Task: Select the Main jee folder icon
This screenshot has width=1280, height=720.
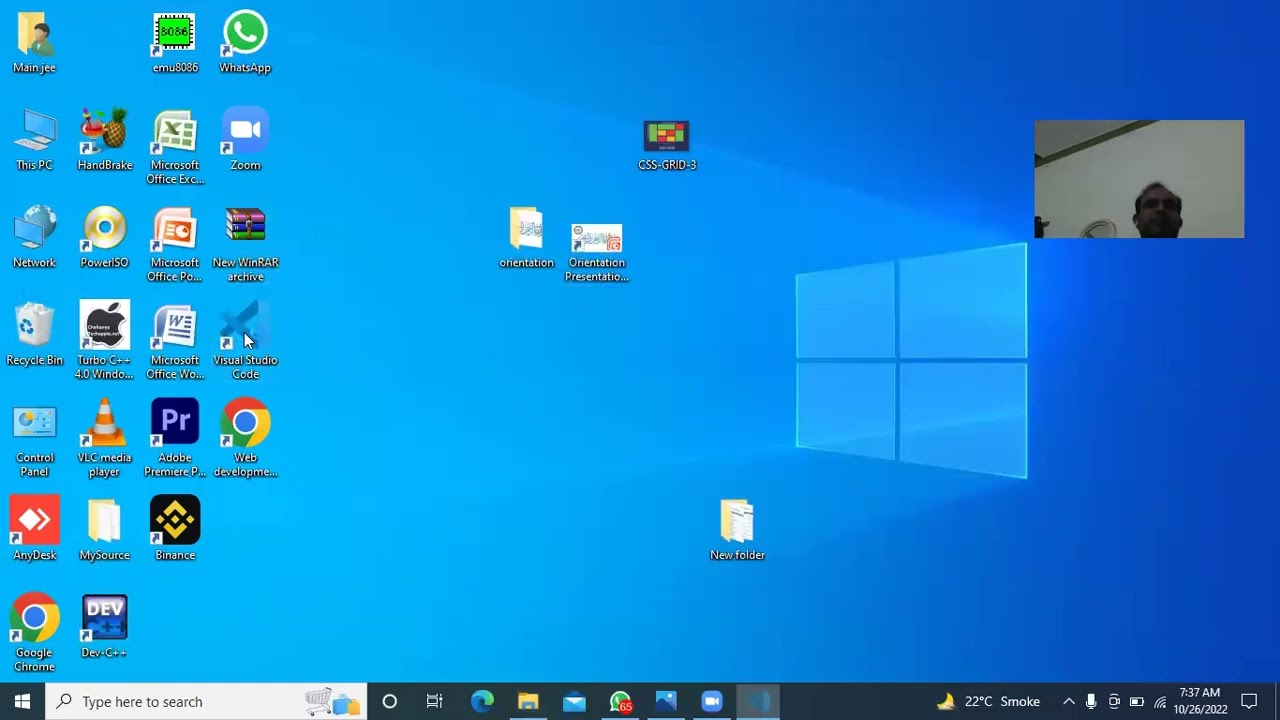Action: 34,43
